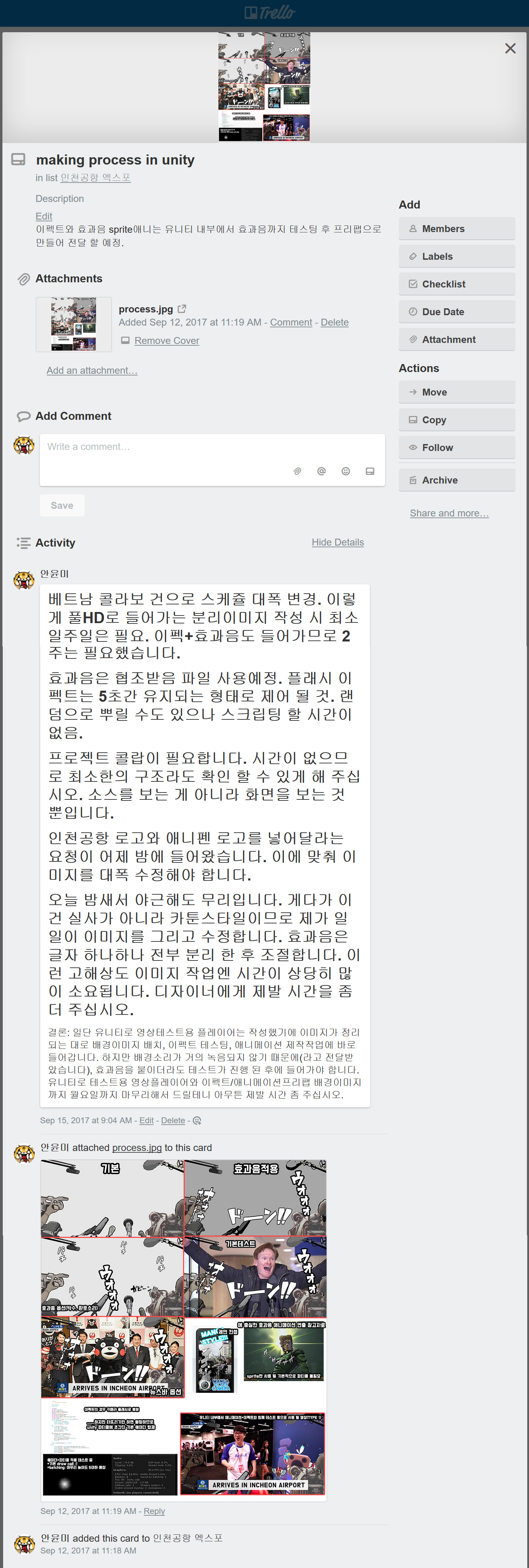The image size is (529, 1568).
Task: Click Edit link under Description
Action: click(44, 216)
